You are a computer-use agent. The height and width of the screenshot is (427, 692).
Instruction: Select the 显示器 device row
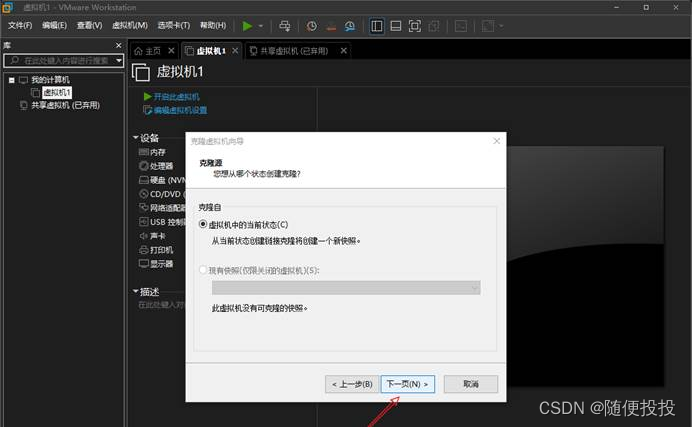156,264
